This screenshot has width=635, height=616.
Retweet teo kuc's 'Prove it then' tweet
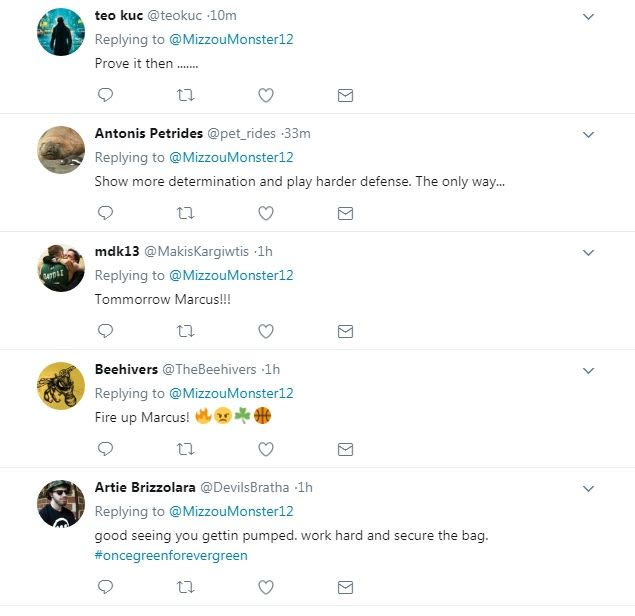coord(185,95)
